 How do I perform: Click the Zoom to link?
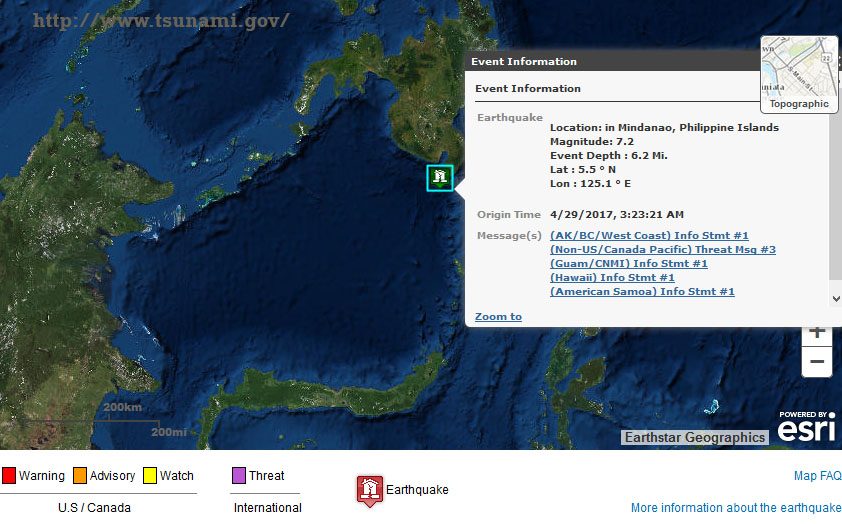498,316
